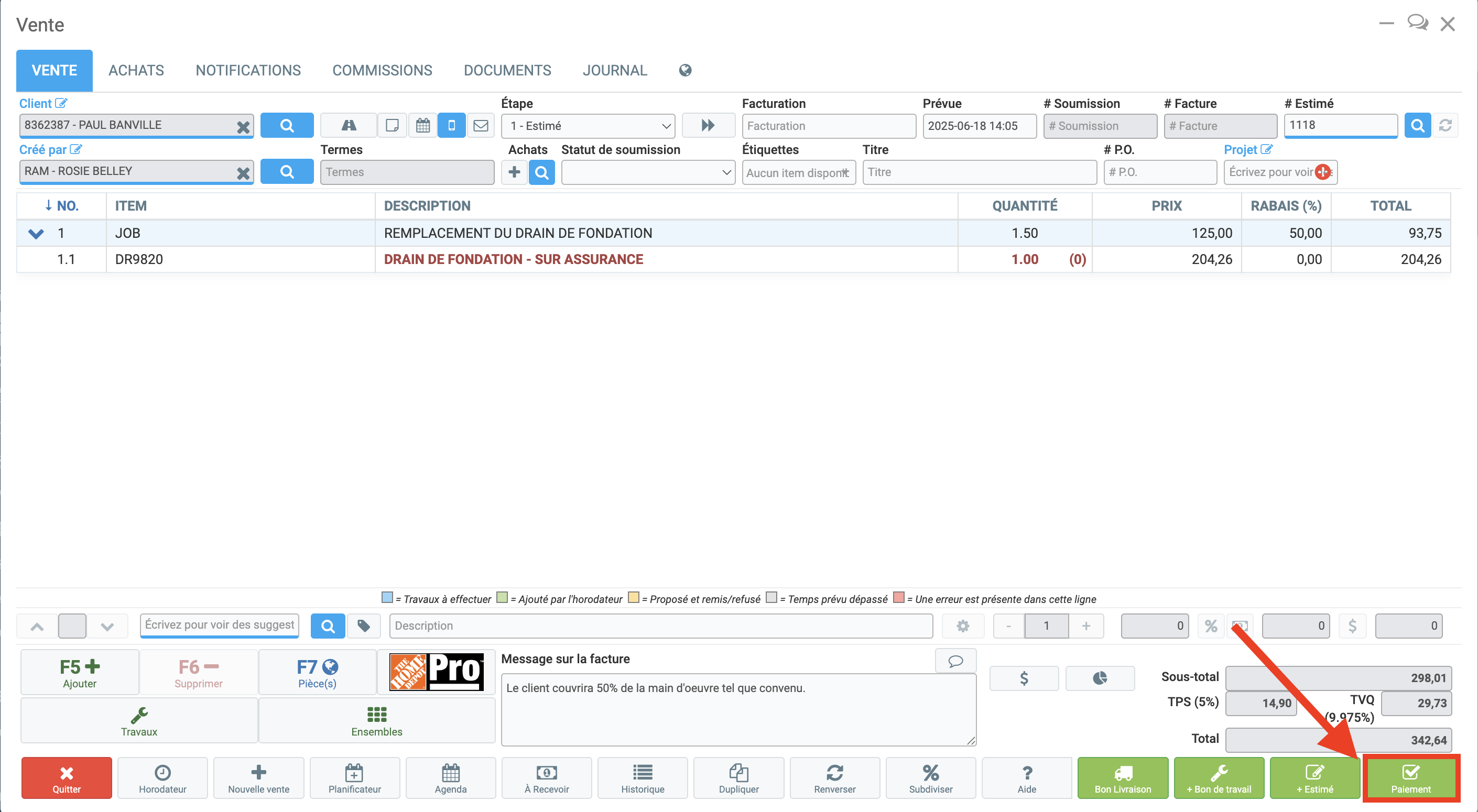The width and height of the screenshot is (1478, 812).
Task: Click the pie chart icon
Action: 1099,678
